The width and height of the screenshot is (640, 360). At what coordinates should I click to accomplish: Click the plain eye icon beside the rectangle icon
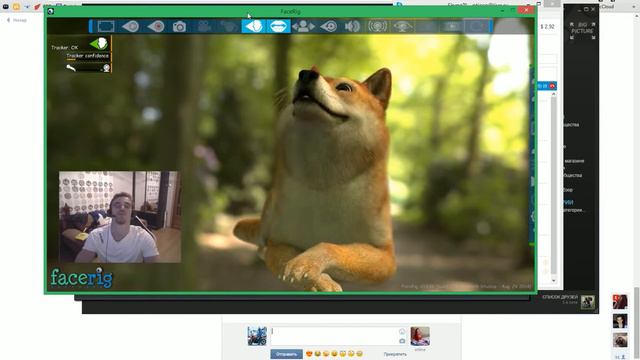131,27
